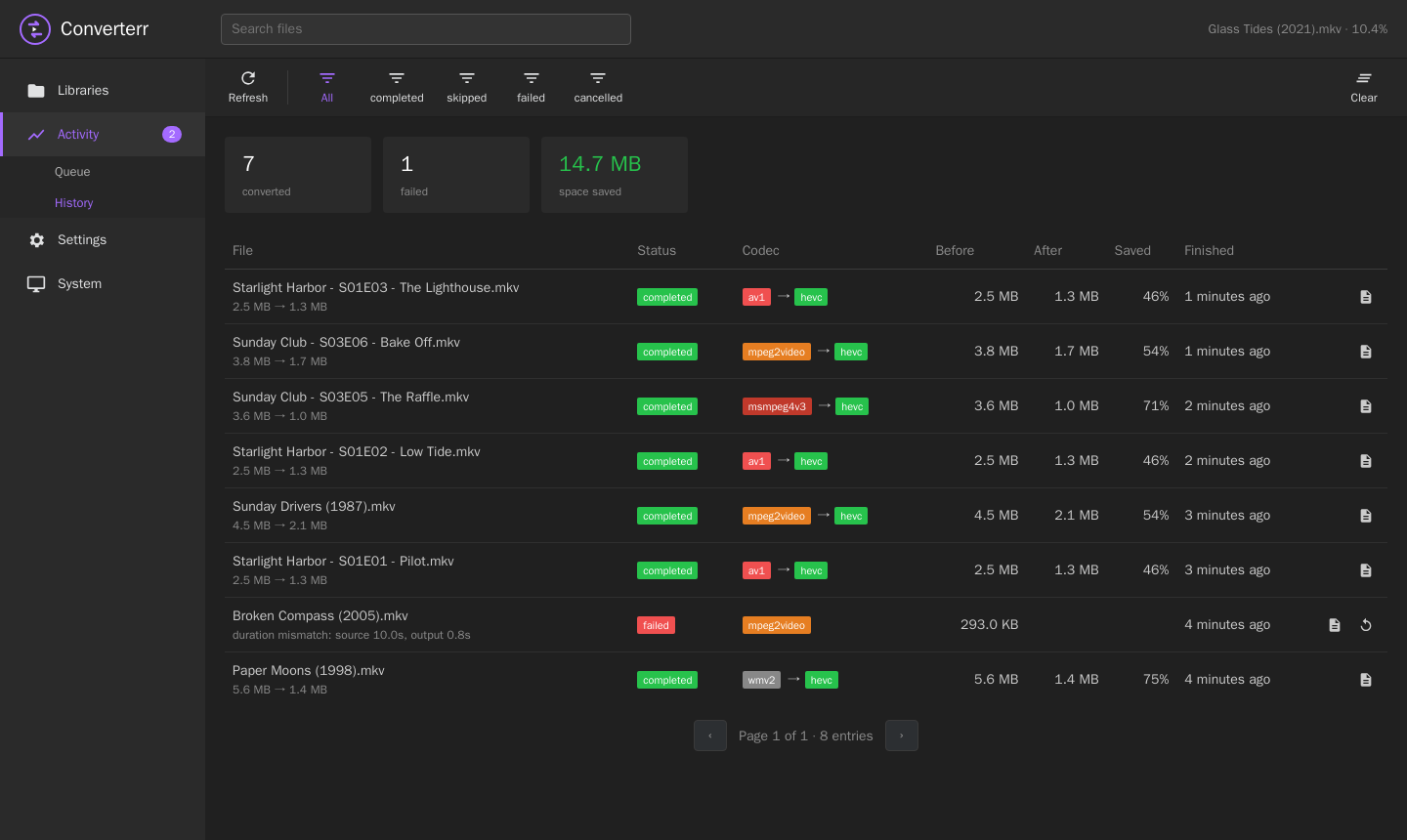Refresh the history list
The image size is (1407, 840).
coord(248,87)
